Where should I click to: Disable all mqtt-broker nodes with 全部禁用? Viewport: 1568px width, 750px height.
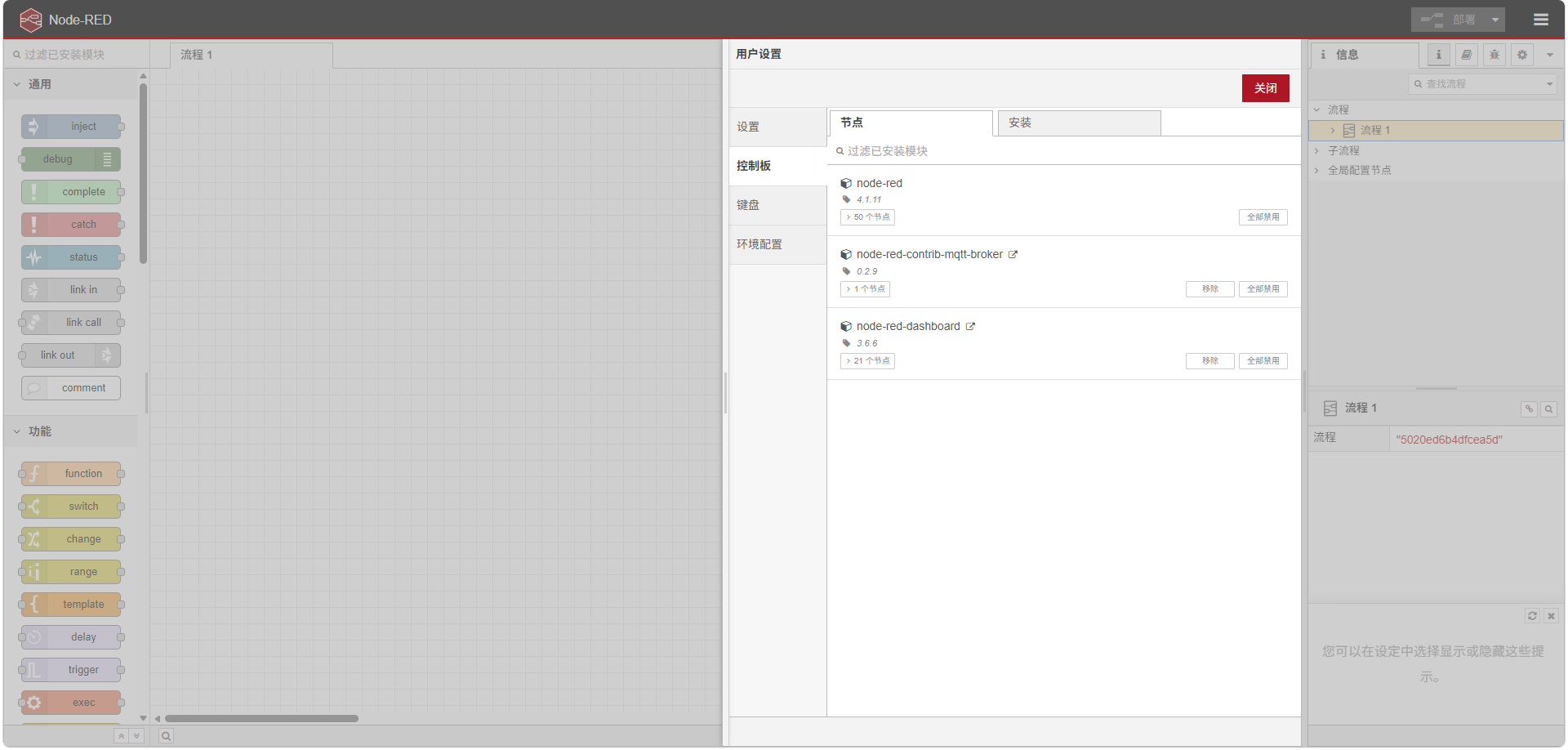tap(1263, 289)
